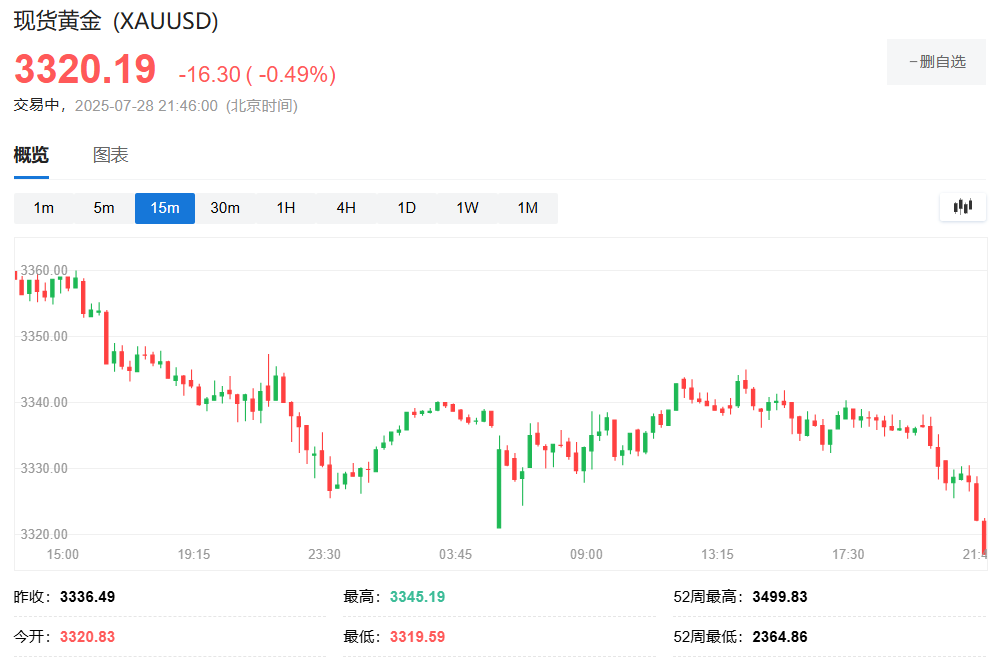
Task: Click the 最高 value 3345.19
Action: tap(417, 597)
